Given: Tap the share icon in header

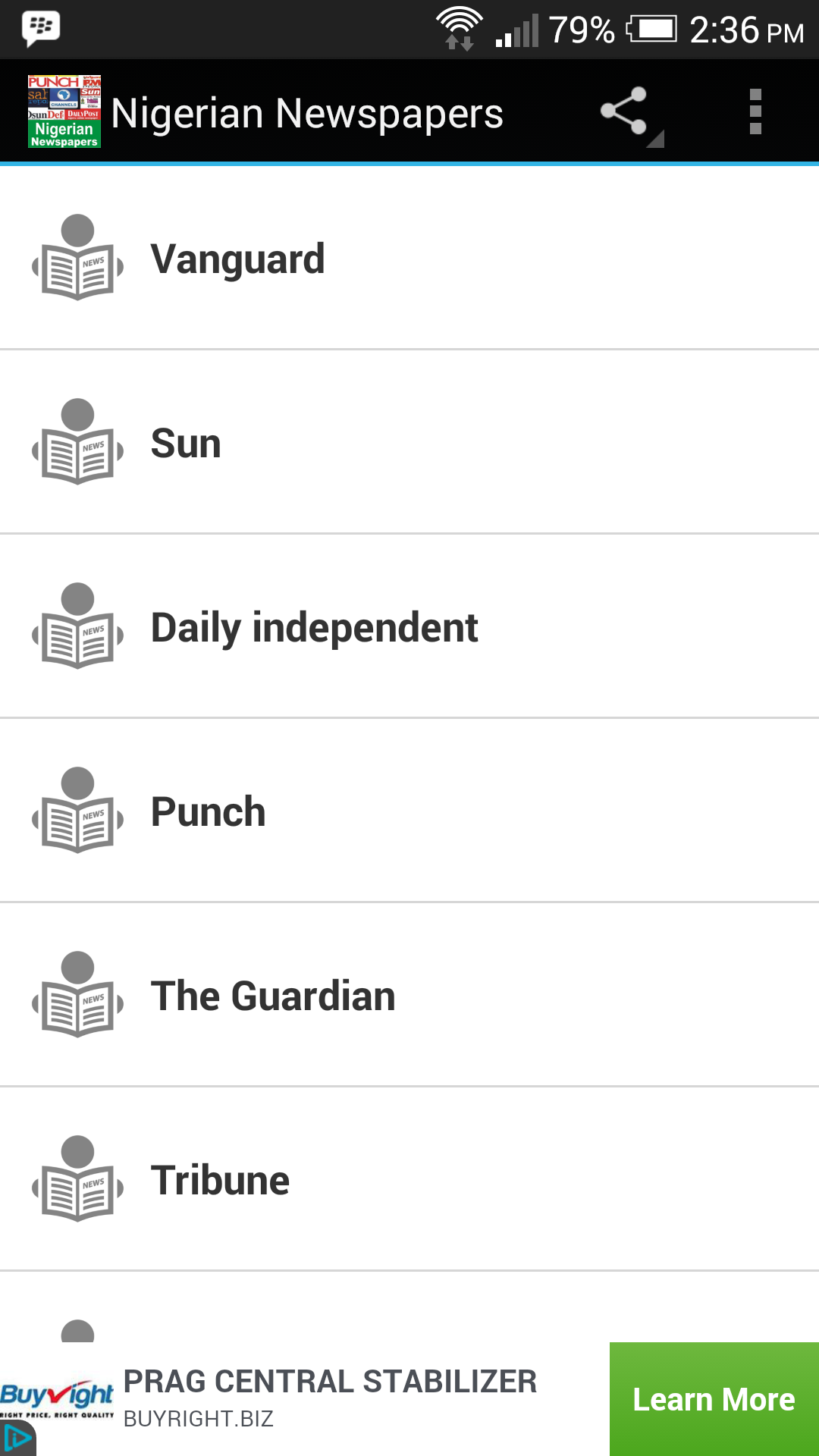Looking at the screenshot, I should pos(624,111).
